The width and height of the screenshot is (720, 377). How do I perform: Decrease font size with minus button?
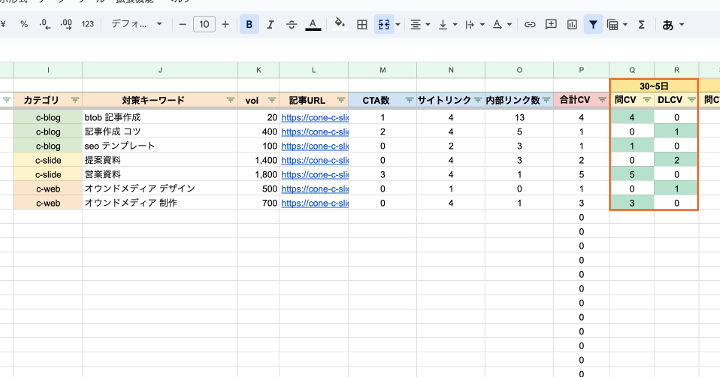point(183,24)
